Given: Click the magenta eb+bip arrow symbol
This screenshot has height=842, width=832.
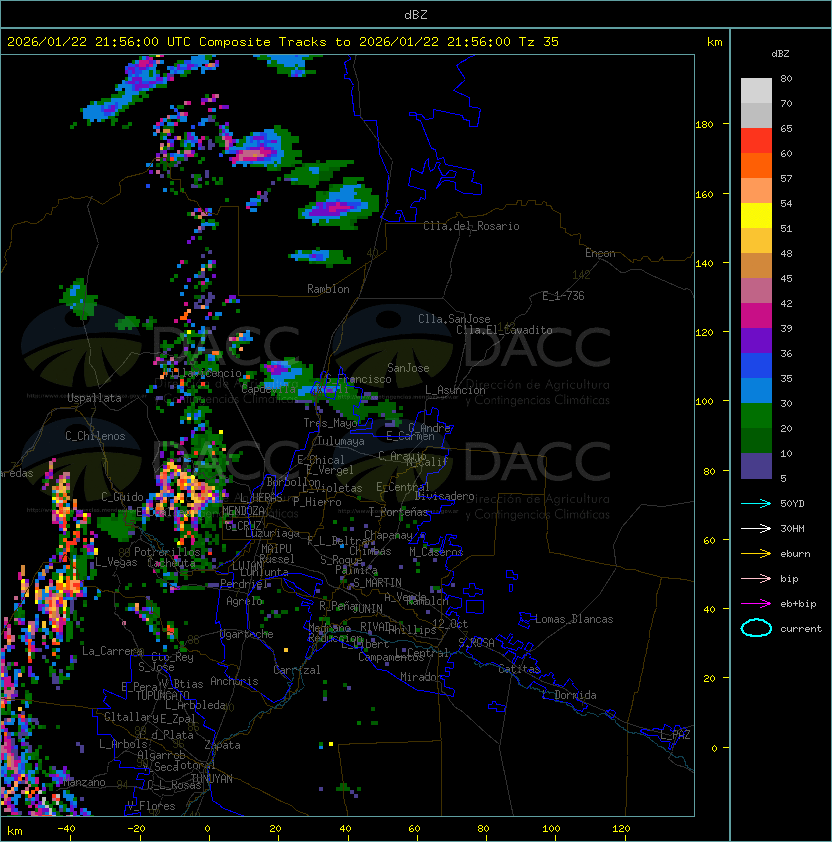Looking at the screenshot, I should click(756, 604).
